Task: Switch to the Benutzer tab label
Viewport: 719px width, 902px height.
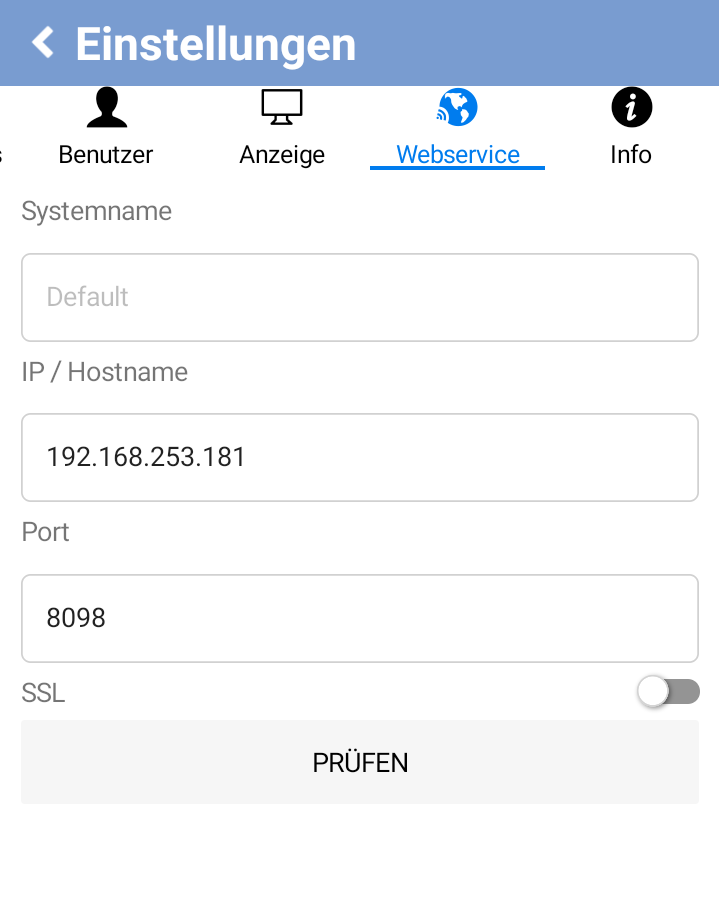Action: pyautogui.click(x=106, y=155)
